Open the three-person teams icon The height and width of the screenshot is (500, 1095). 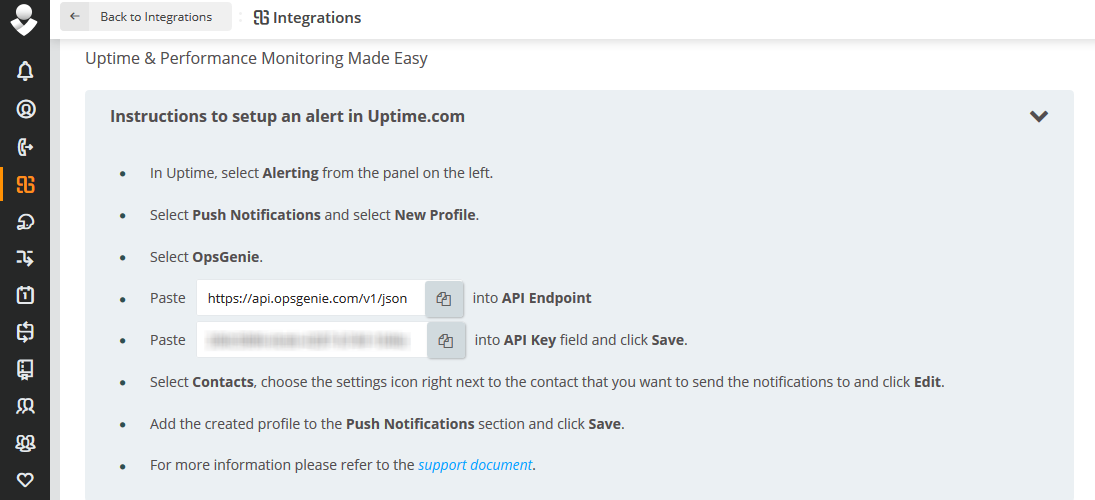pos(25,443)
